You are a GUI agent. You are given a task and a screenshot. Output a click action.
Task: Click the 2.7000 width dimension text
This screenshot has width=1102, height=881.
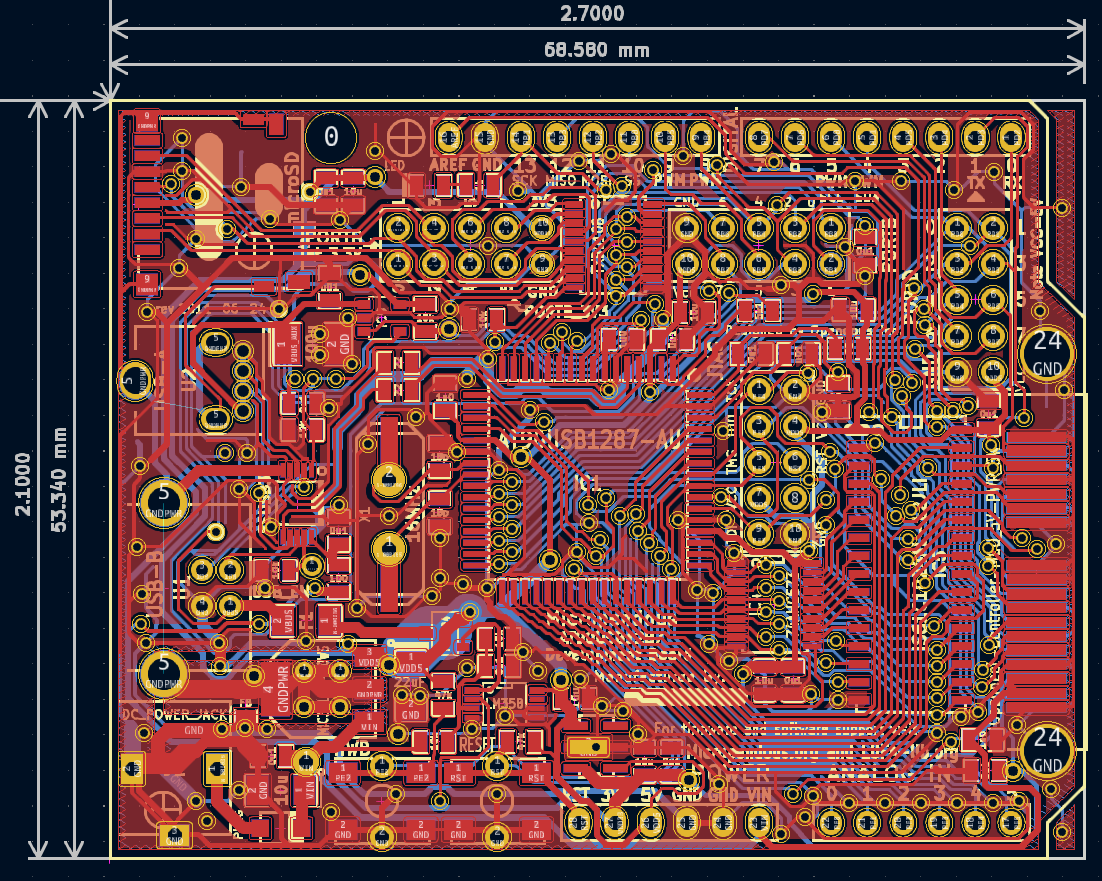[x=592, y=13]
